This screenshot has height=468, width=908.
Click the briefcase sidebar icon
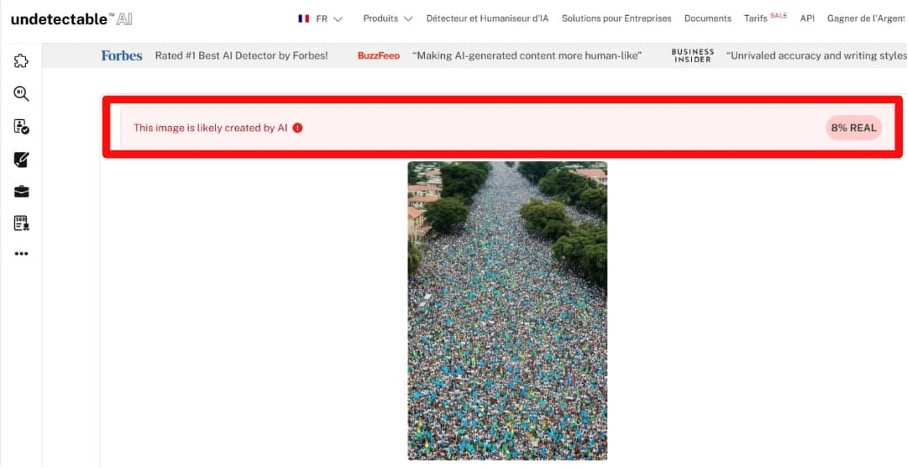tap(21, 192)
